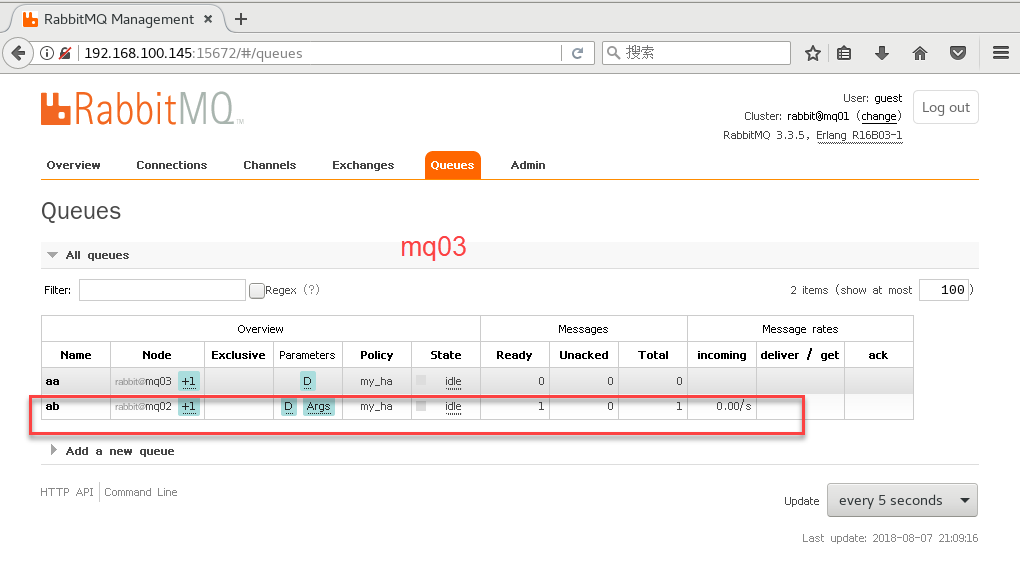Click the search magnifier icon
Screen dimensions: 1020x569
point(613,53)
